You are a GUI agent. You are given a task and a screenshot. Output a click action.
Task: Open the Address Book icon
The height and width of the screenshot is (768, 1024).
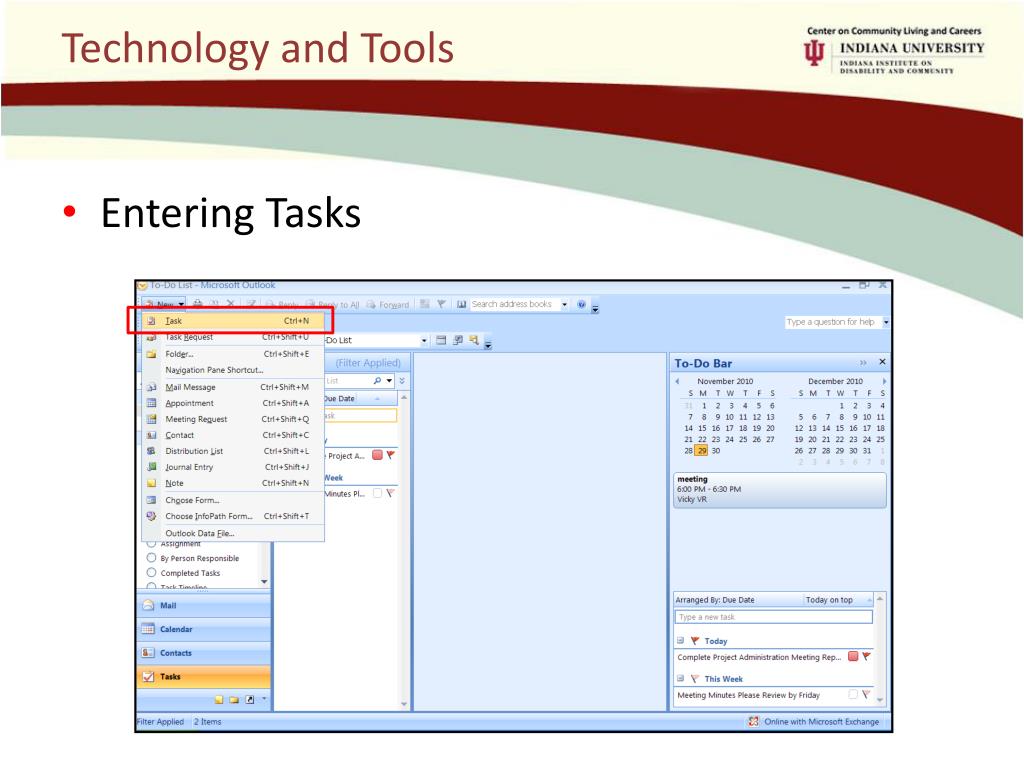[x=461, y=304]
